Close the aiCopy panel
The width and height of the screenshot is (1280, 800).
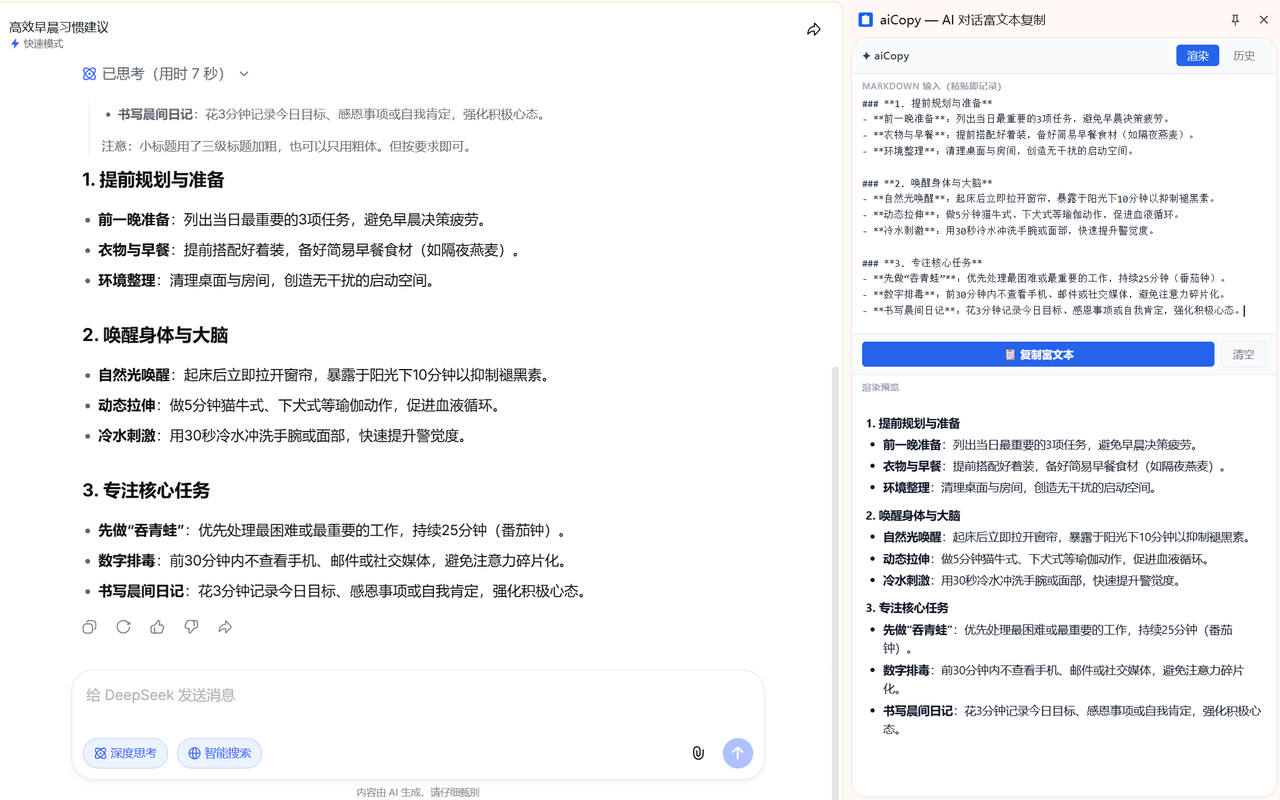tap(1263, 19)
